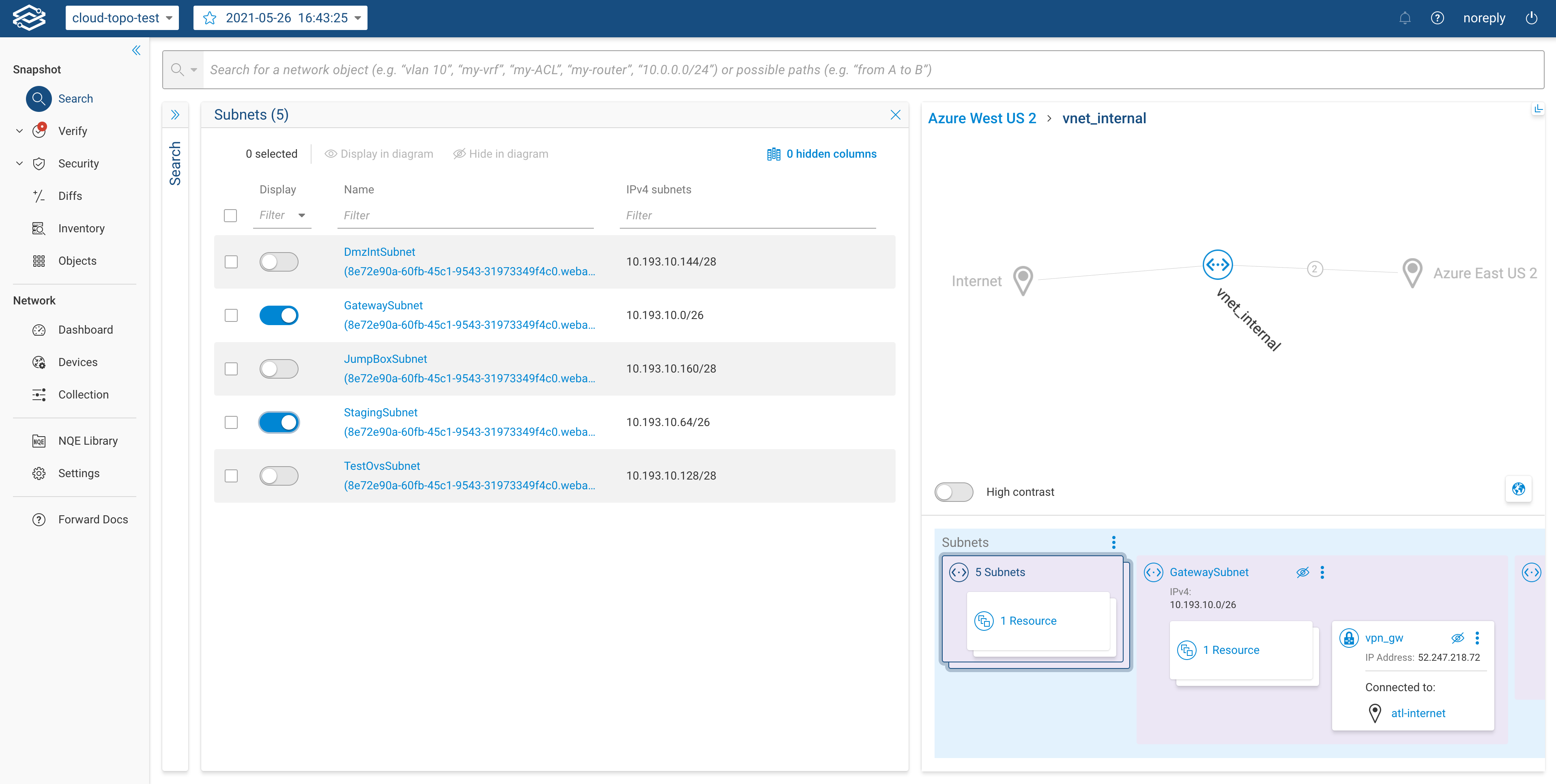
Task: Open the Diffs view
Action: click(70, 195)
